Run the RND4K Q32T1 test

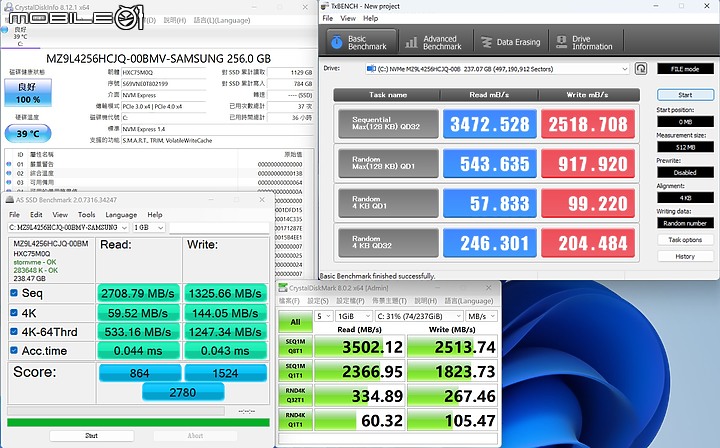295,396
